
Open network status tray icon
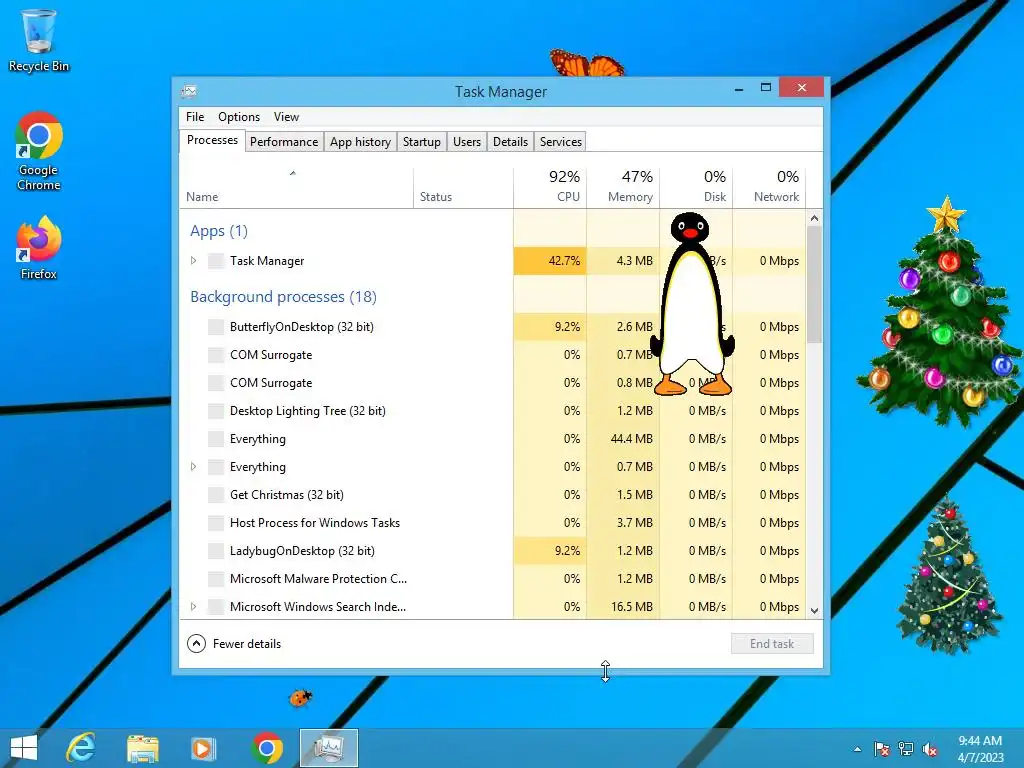pos(906,749)
